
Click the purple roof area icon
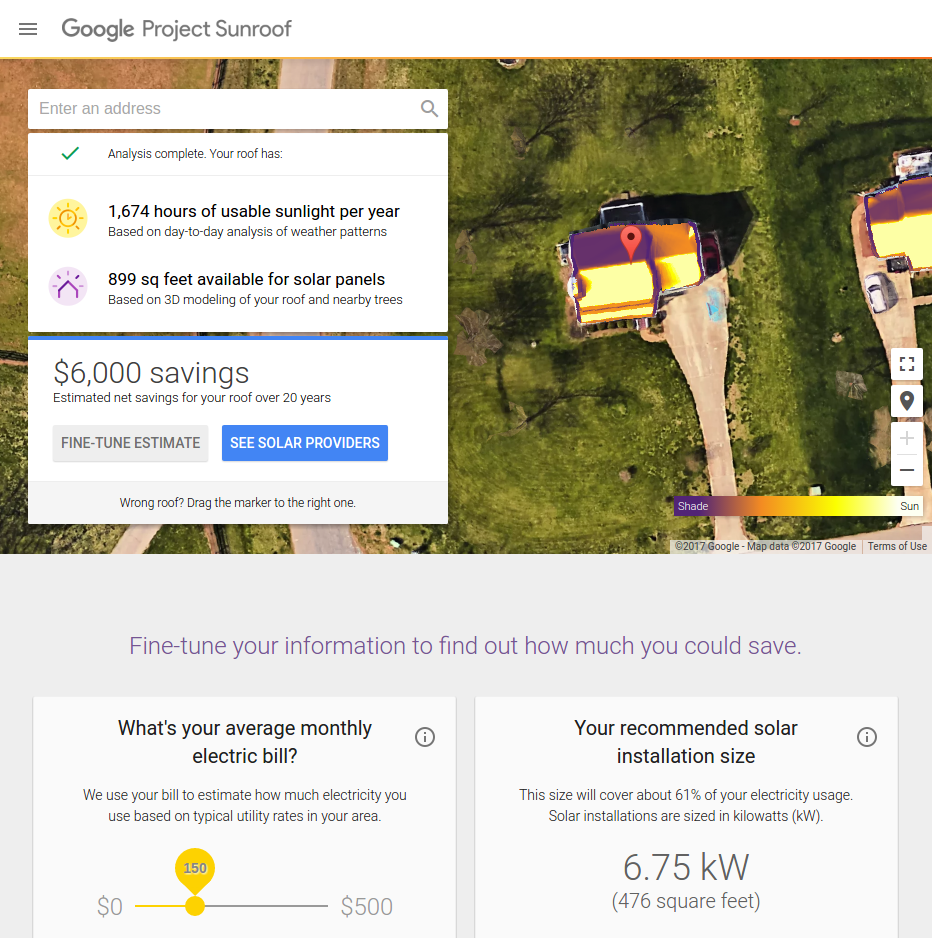click(x=68, y=287)
